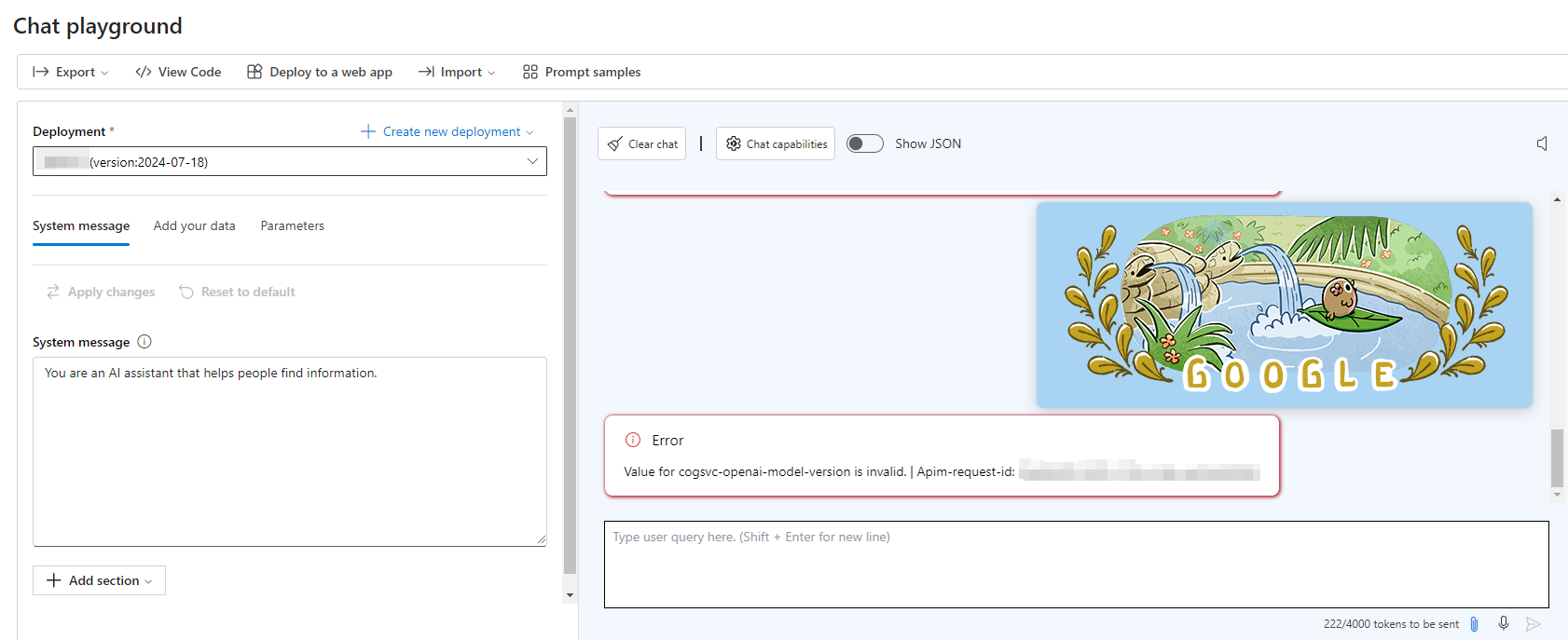Open the Add section dropdown

coord(99,580)
